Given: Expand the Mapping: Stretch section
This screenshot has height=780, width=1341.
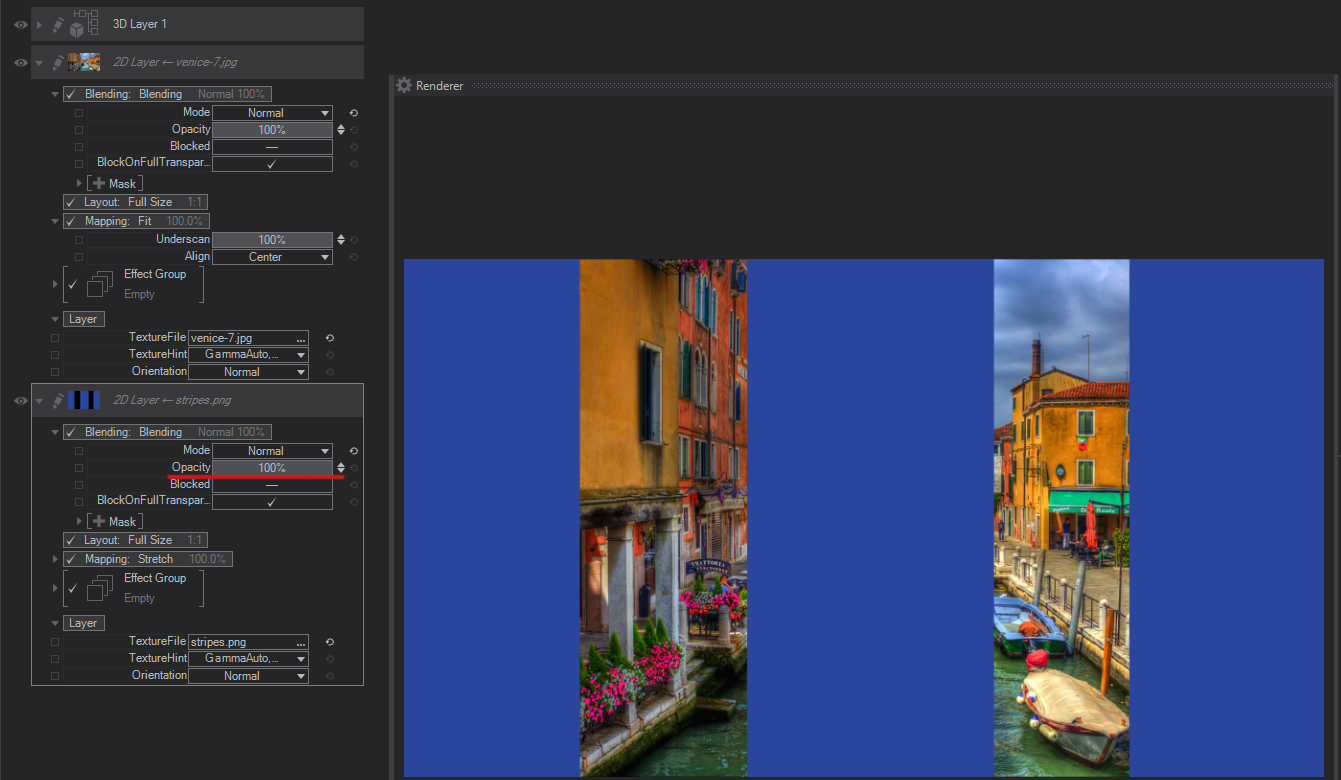Looking at the screenshot, I should (x=55, y=559).
